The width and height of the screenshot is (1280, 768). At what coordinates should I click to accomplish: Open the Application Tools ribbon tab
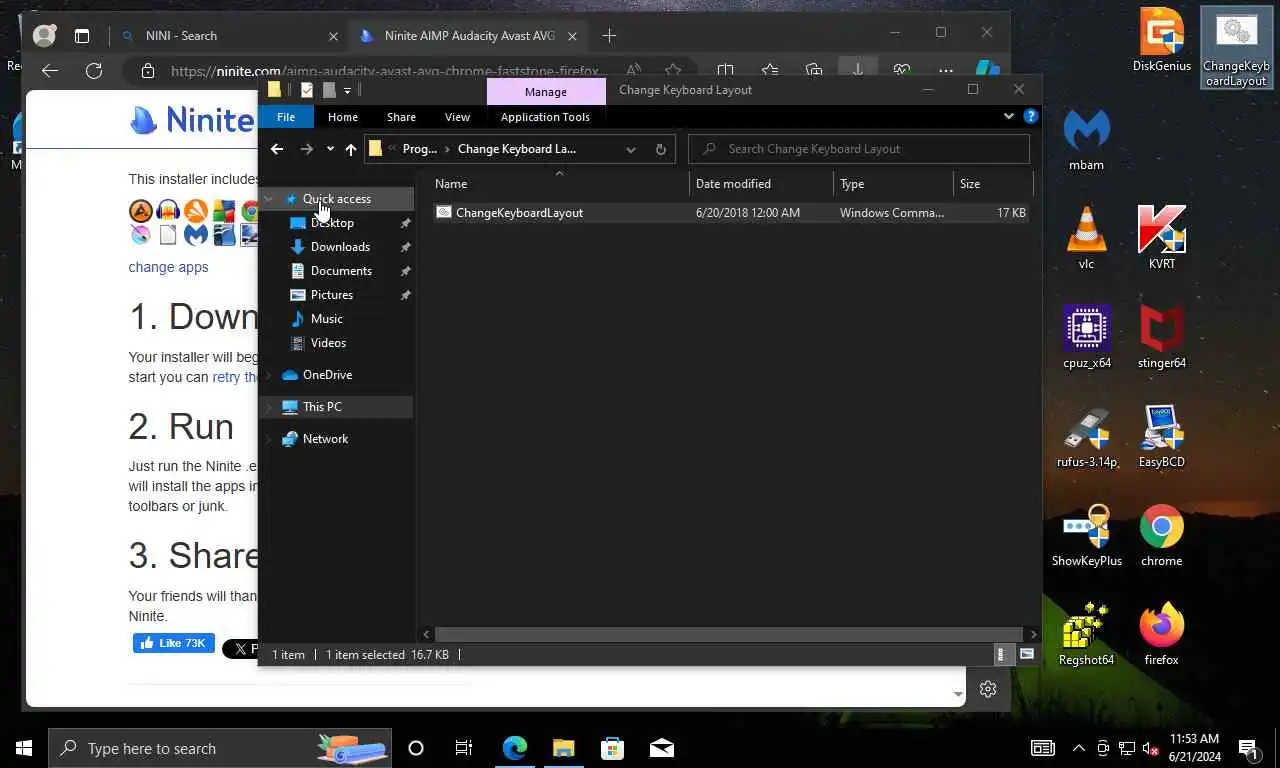pyautogui.click(x=545, y=117)
